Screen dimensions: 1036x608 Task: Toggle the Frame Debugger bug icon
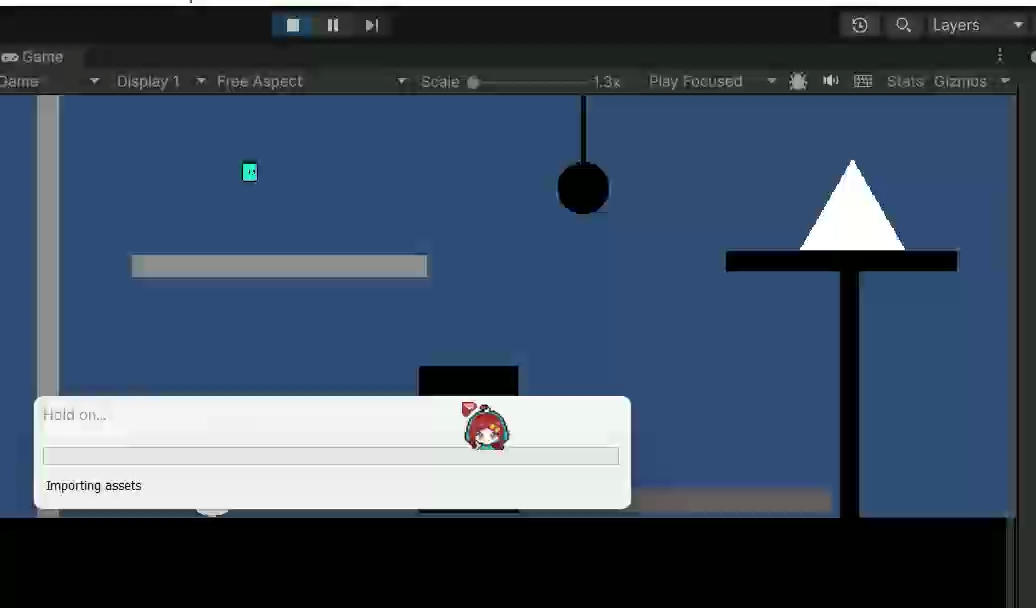[798, 81]
